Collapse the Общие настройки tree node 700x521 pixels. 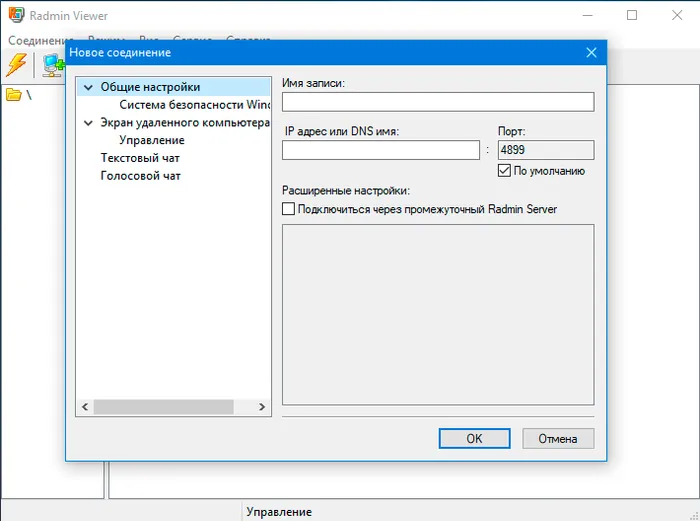[88, 87]
